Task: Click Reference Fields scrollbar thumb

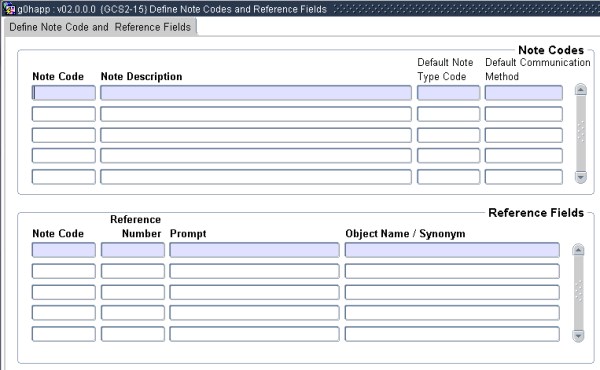Action: click(578, 293)
